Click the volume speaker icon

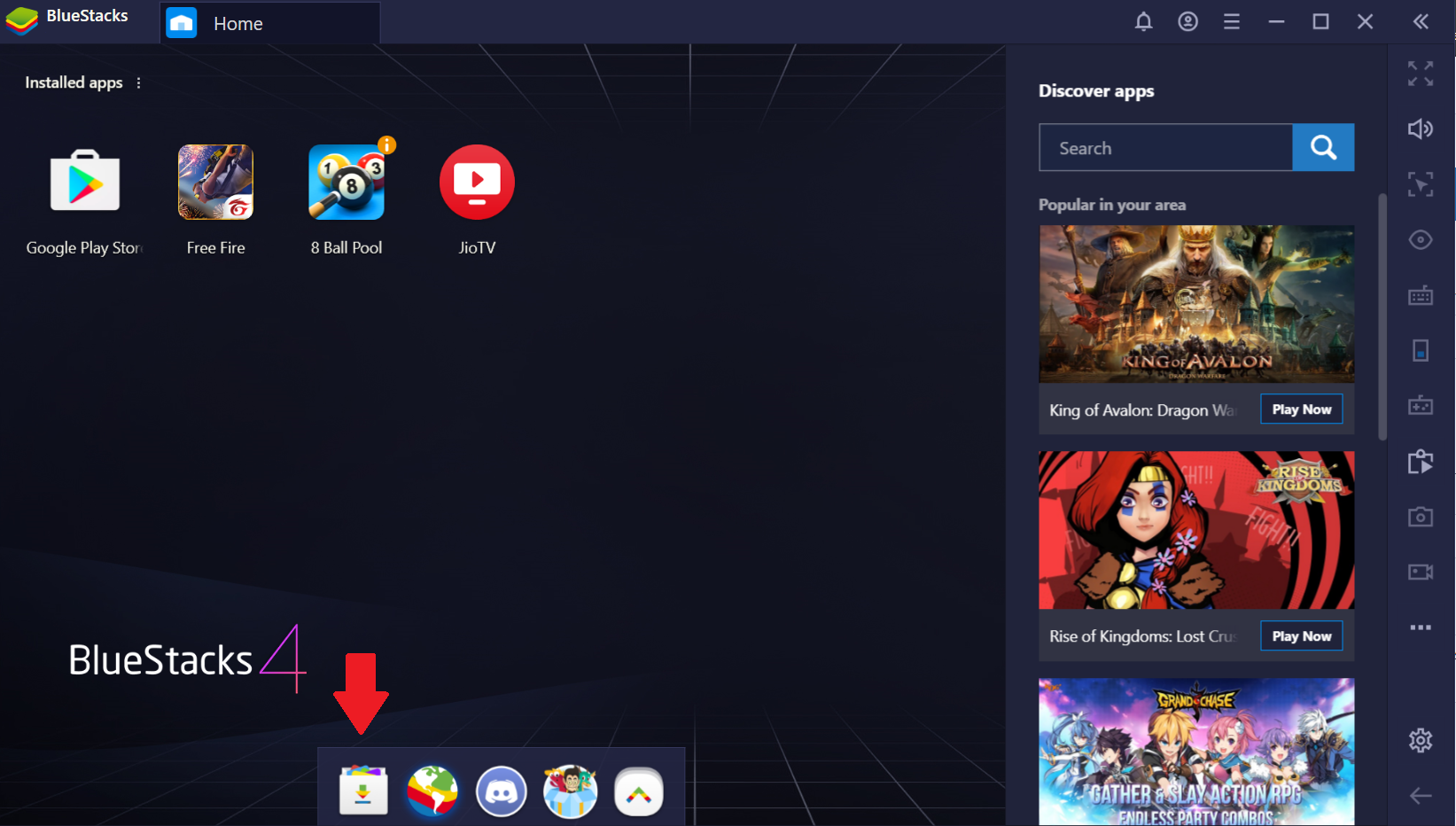click(1421, 129)
